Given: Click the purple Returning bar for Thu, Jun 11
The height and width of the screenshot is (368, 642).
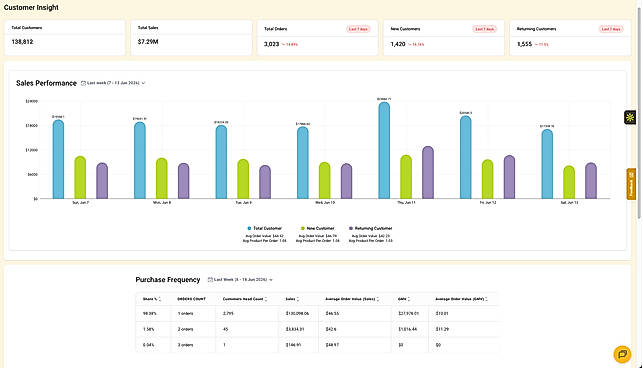Looking at the screenshot, I should coord(428,173).
